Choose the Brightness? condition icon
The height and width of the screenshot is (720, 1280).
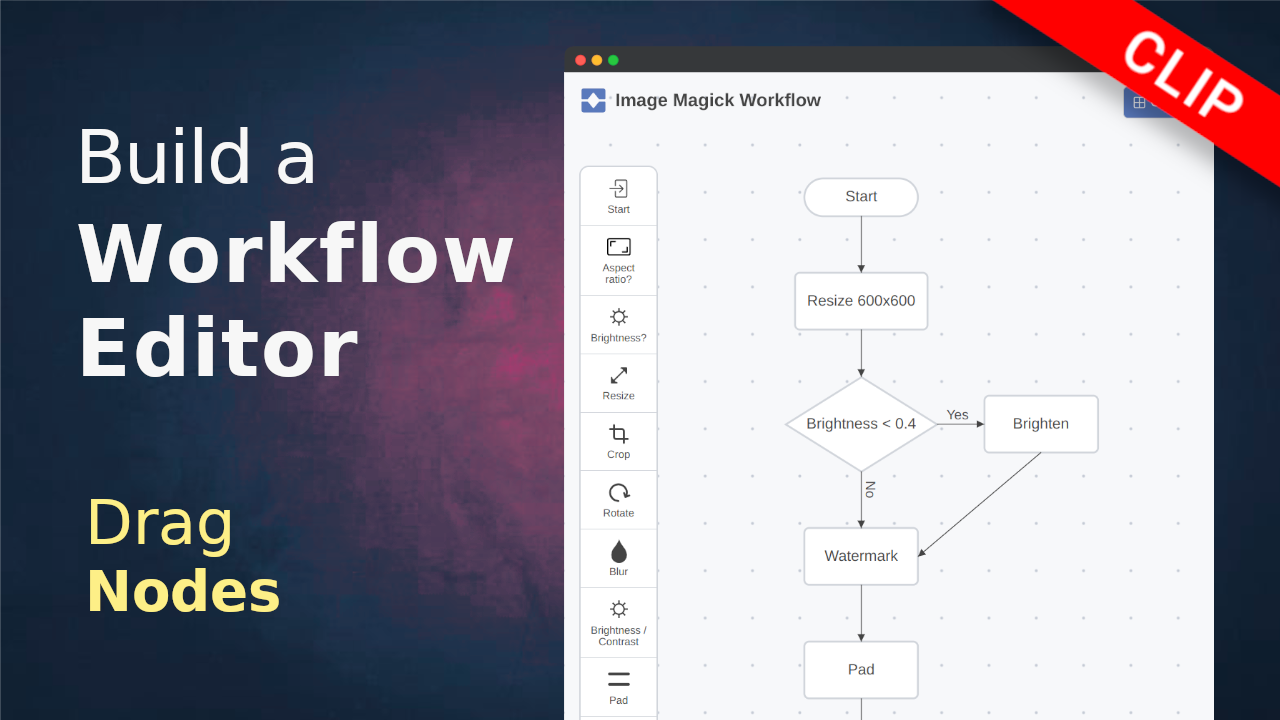pos(618,317)
